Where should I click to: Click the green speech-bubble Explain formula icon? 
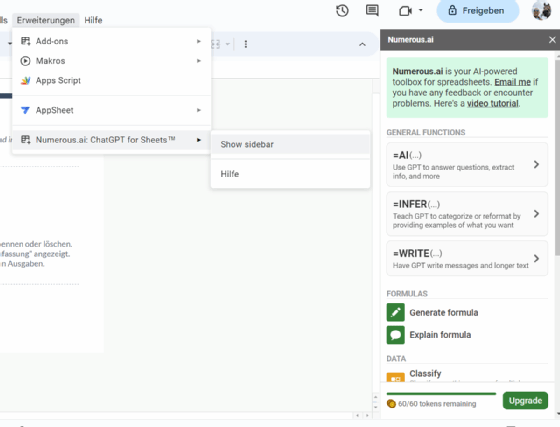(x=395, y=335)
